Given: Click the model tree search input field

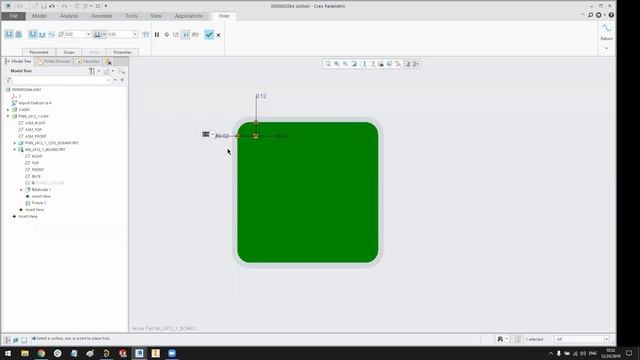Looking at the screenshot, I should click(62, 80).
